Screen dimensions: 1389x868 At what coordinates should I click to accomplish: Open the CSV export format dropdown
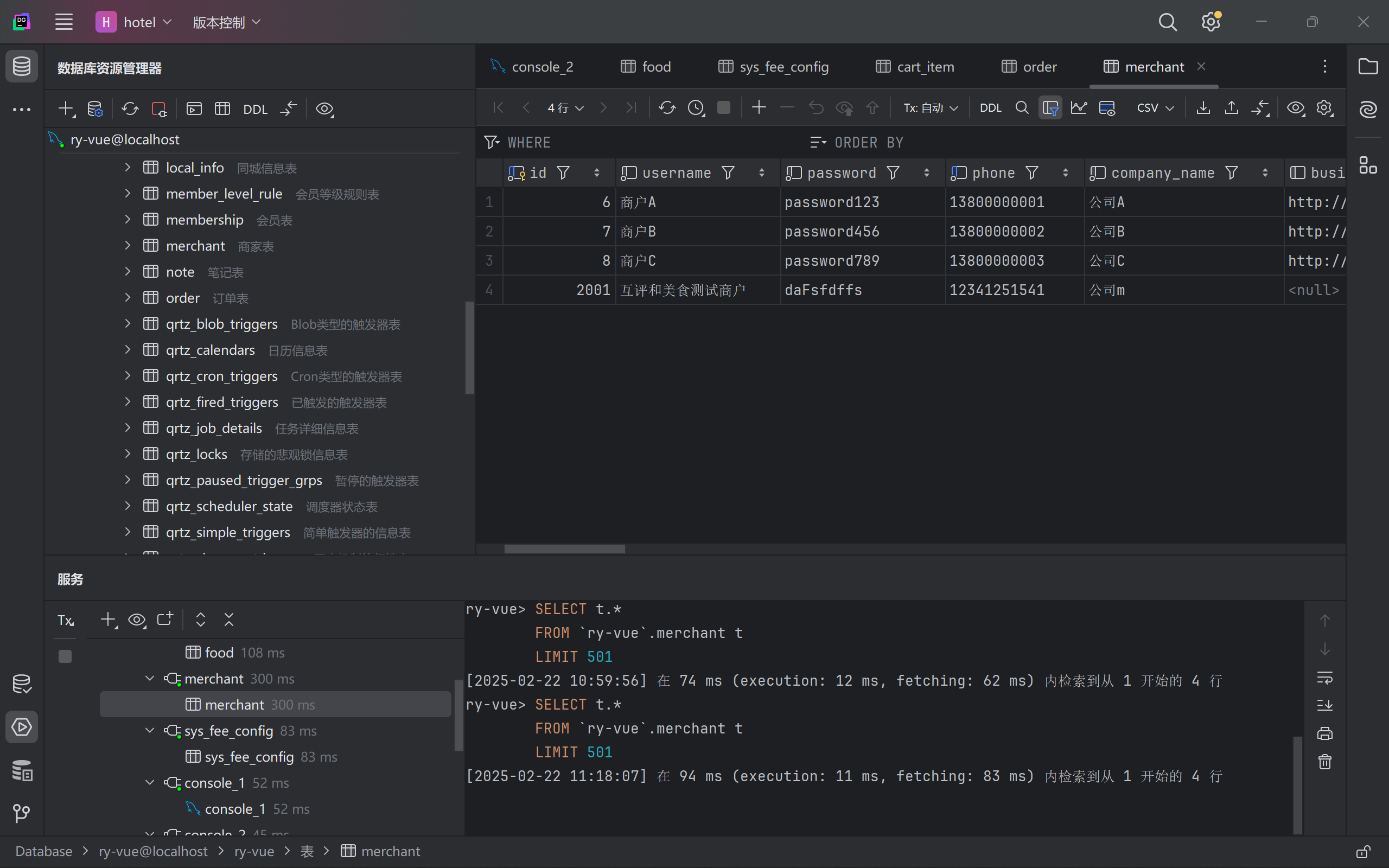1155,108
